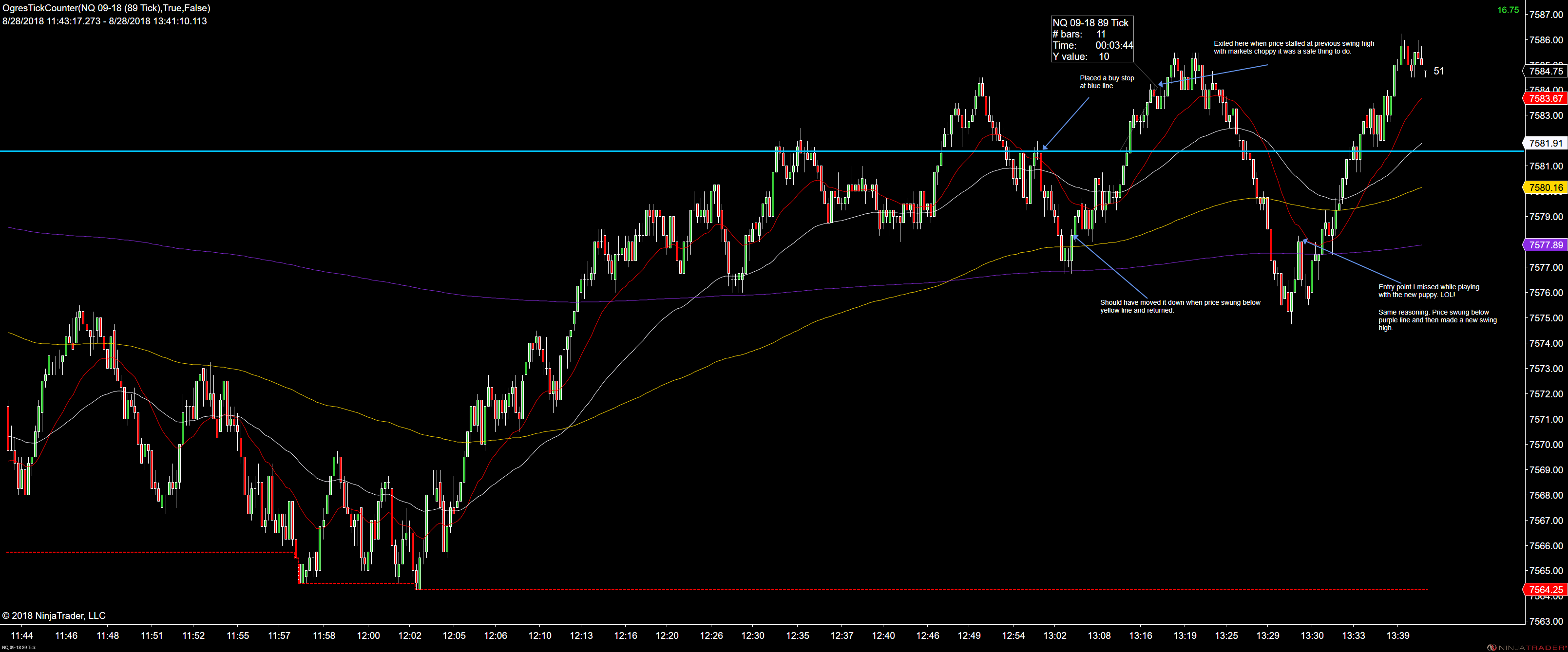
Task: Click the 12:00 time axis label
Action: [x=368, y=635]
